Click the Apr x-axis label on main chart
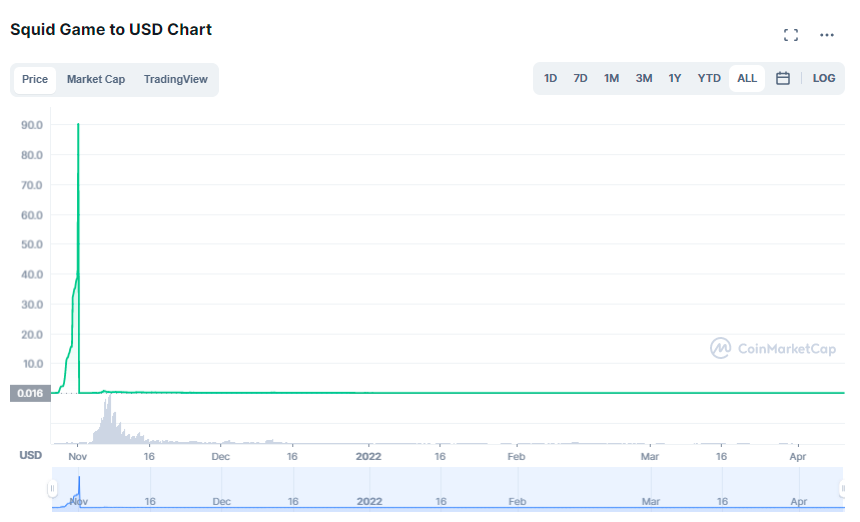 tap(797, 456)
